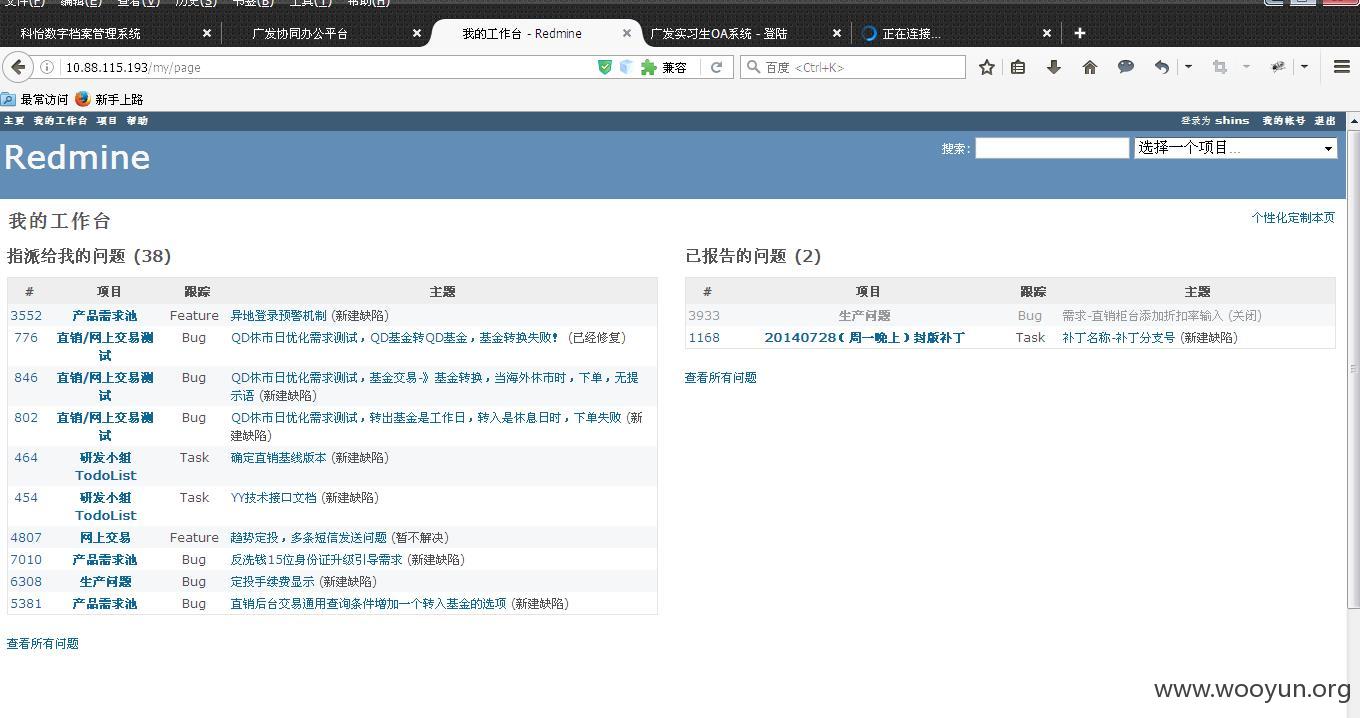Close the 科怡数字档案管理系统 tab
Screen dimensions: 1360x718
207,33
